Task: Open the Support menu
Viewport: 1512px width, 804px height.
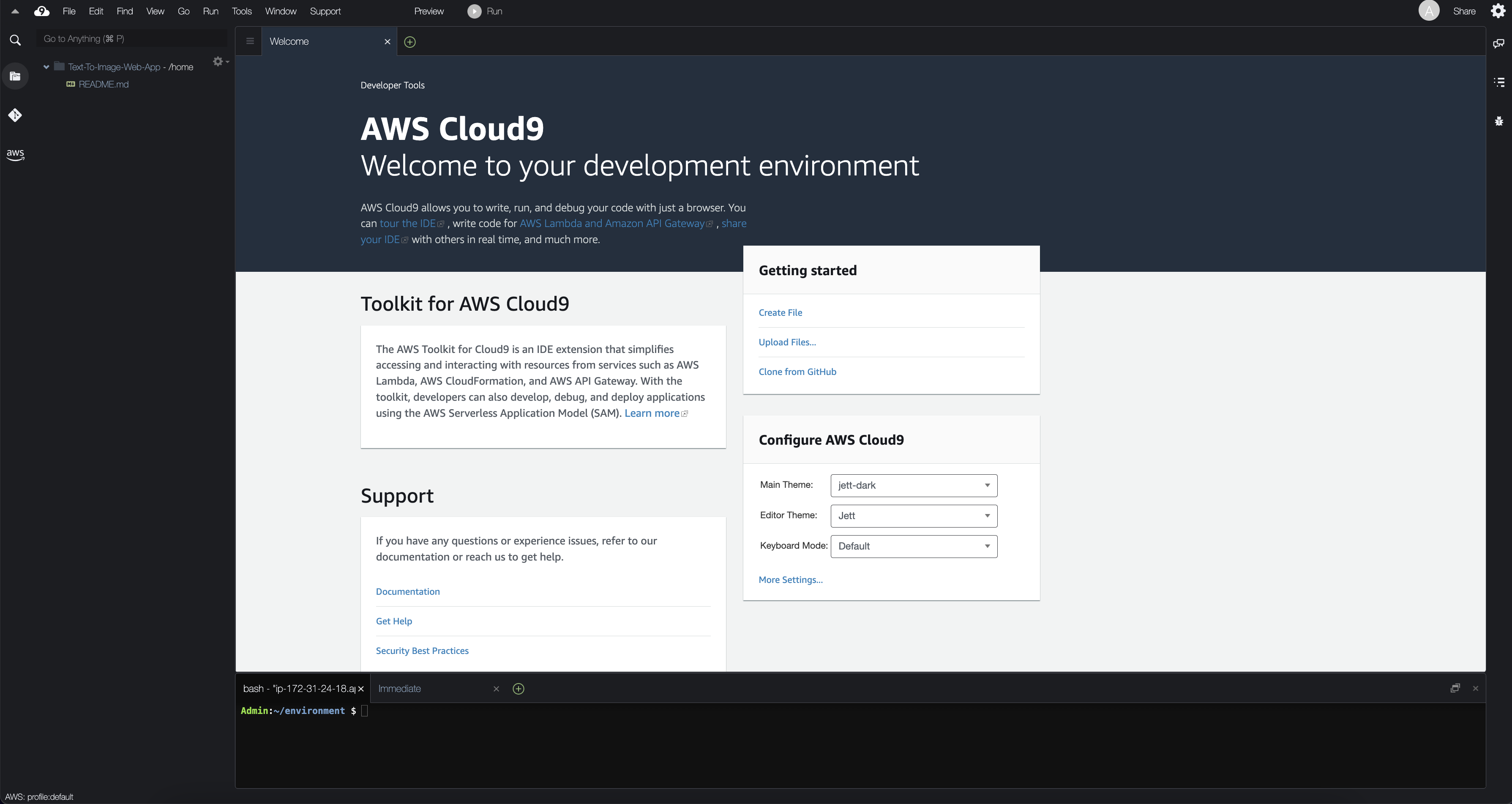Action: tap(325, 11)
